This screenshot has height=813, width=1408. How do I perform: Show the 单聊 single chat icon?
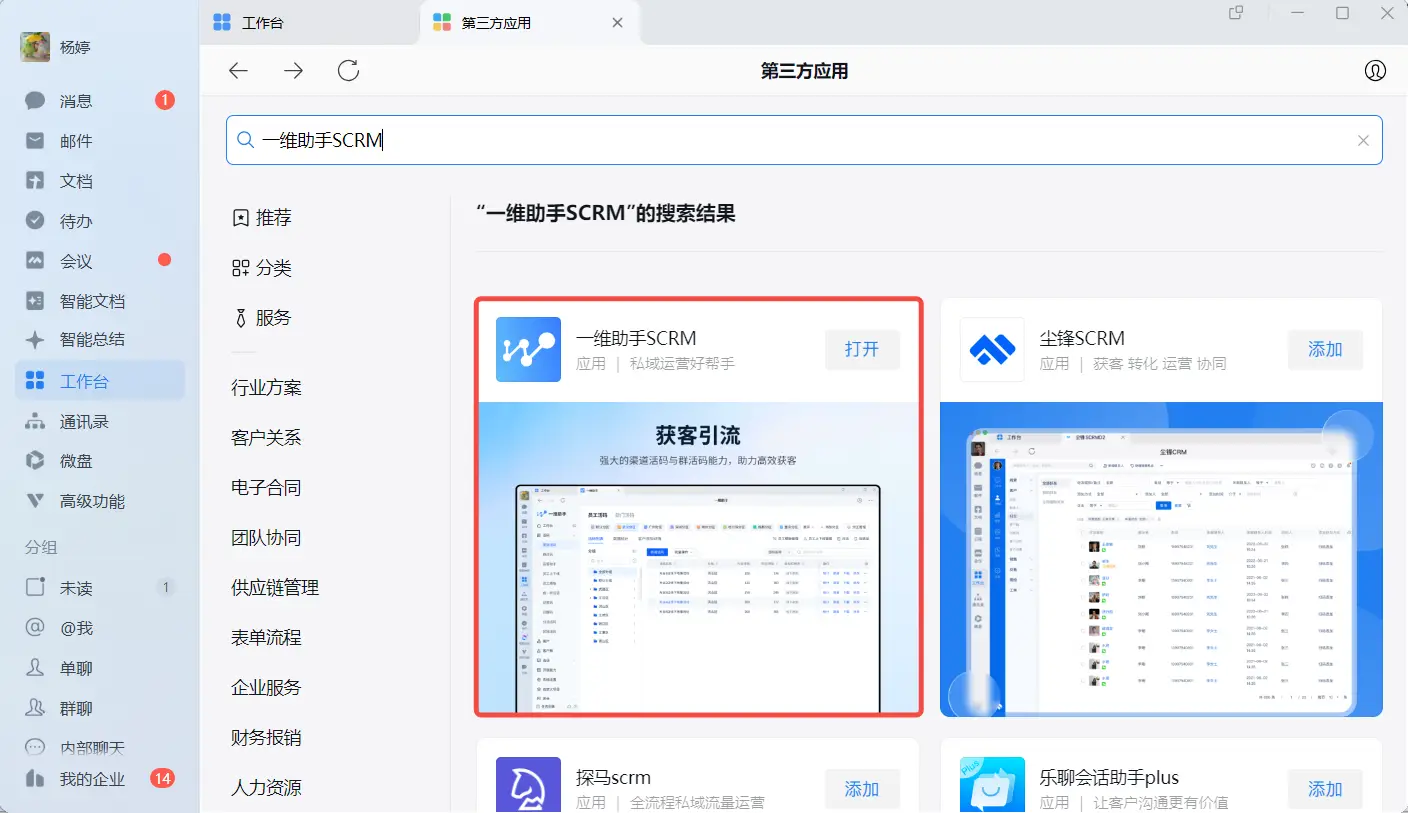tap(35, 668)
